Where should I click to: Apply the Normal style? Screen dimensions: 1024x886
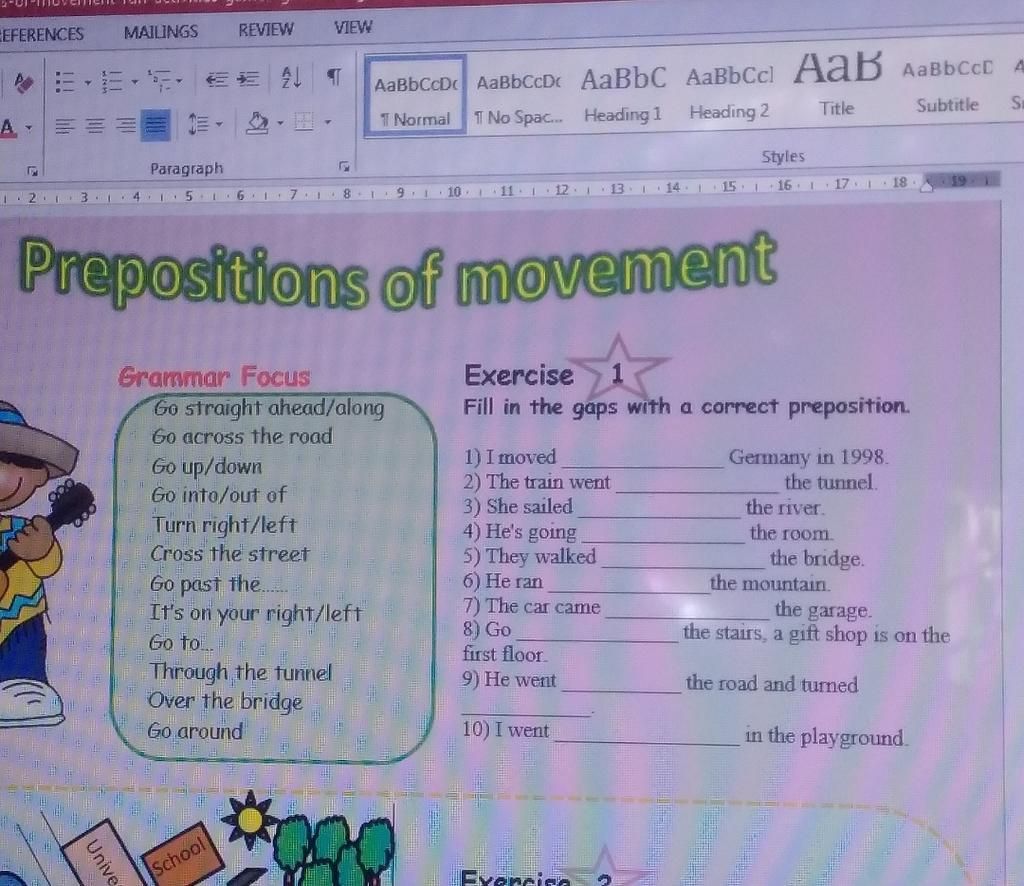[415, 96]
